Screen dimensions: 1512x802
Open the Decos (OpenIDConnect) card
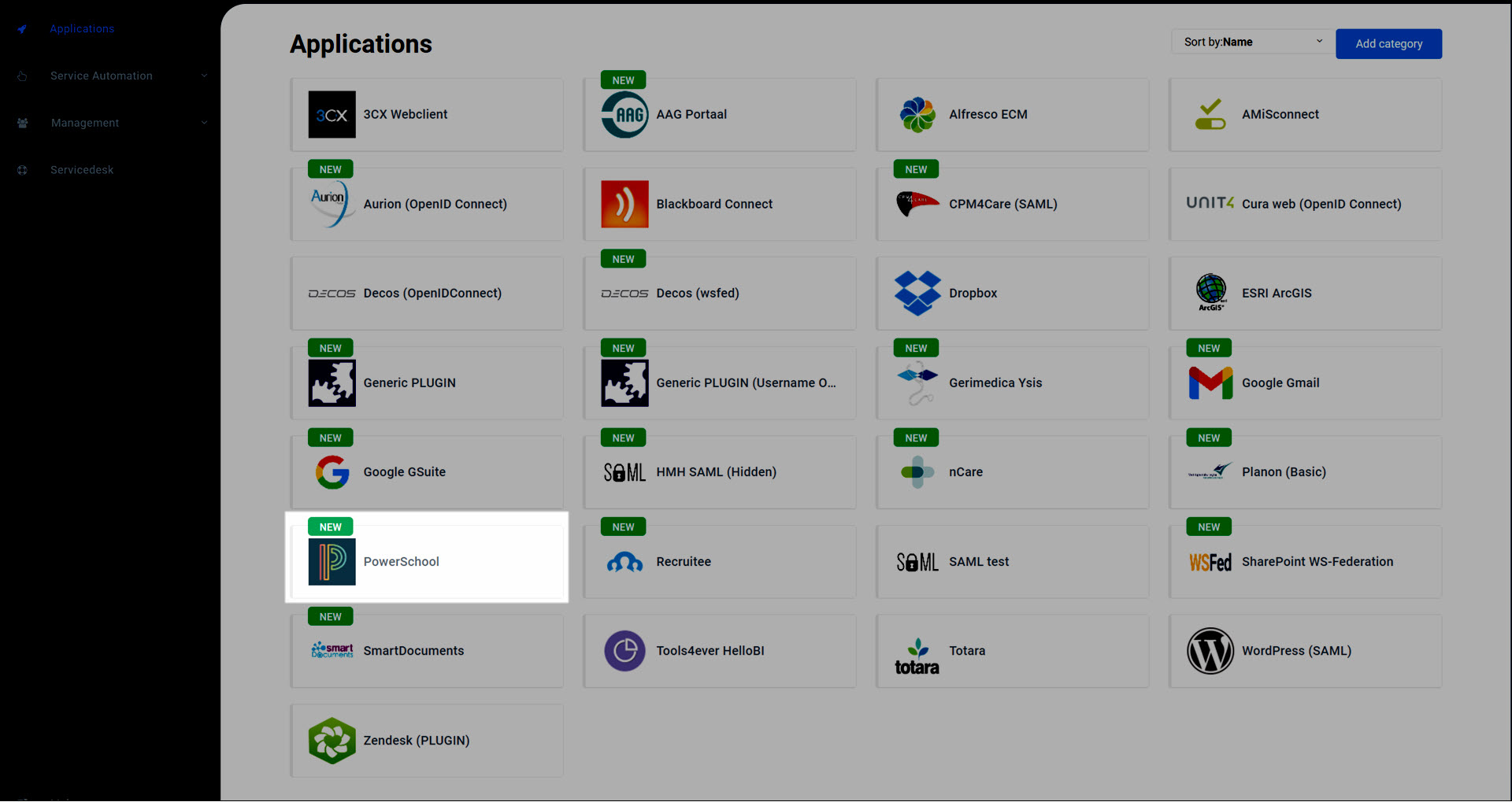[x=427, y=294]
